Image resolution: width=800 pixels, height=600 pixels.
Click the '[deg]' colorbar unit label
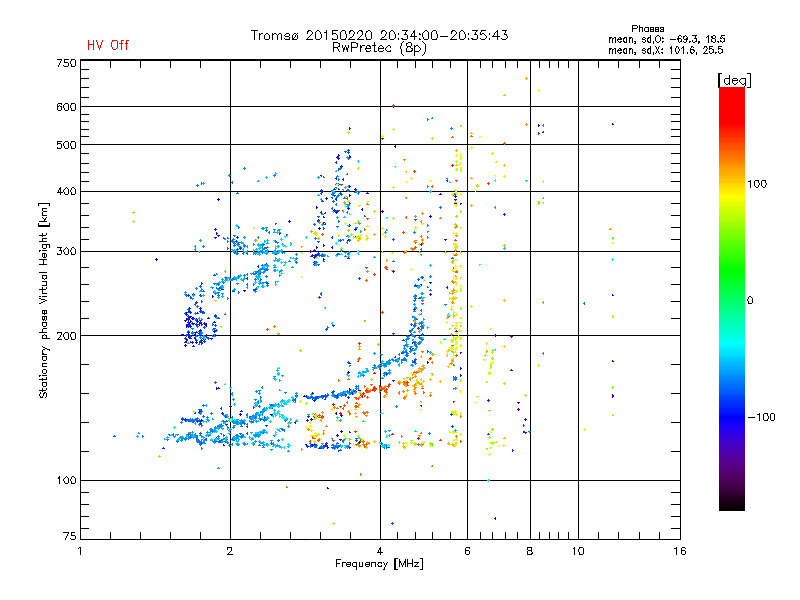point(734,80)
